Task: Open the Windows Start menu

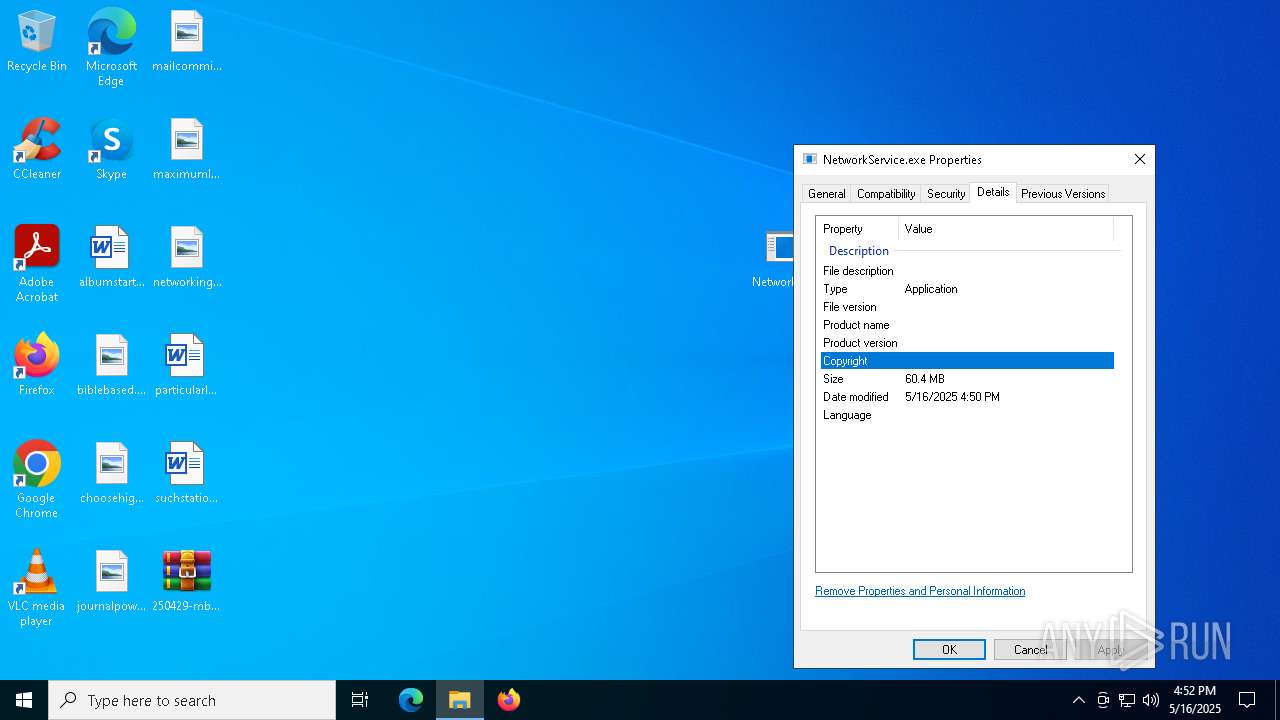Action: click(24, 700)
